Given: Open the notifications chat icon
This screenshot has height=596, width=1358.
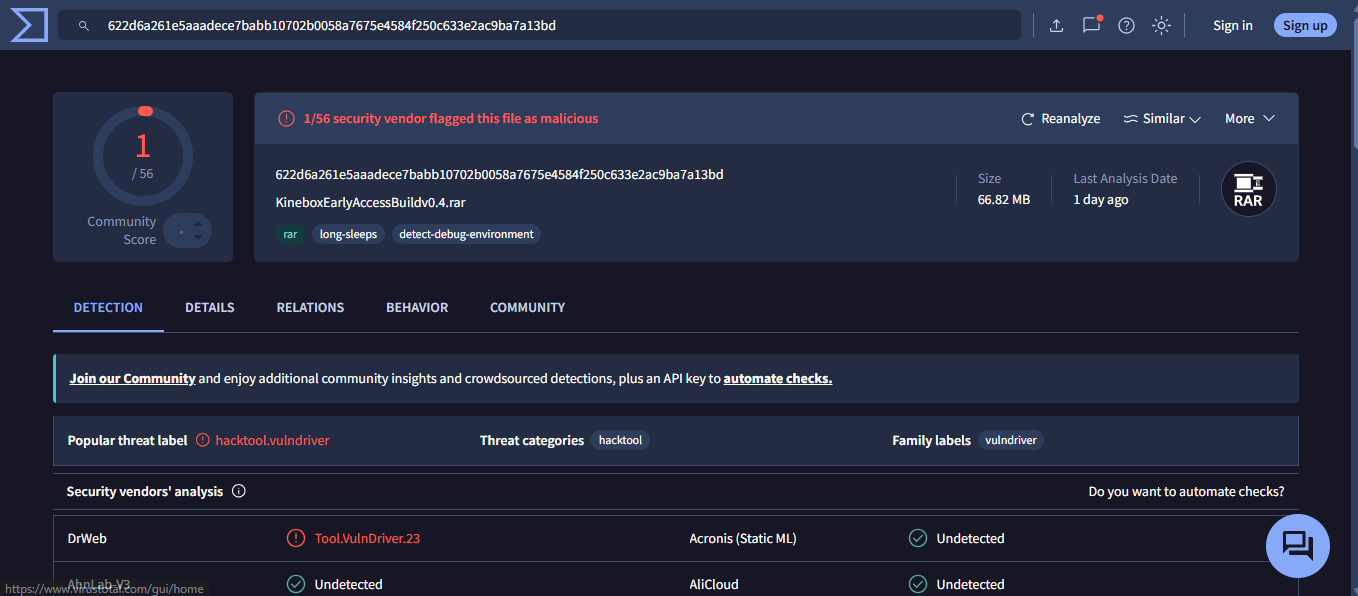Looking at the screenshot, I should click(1091, 25).
